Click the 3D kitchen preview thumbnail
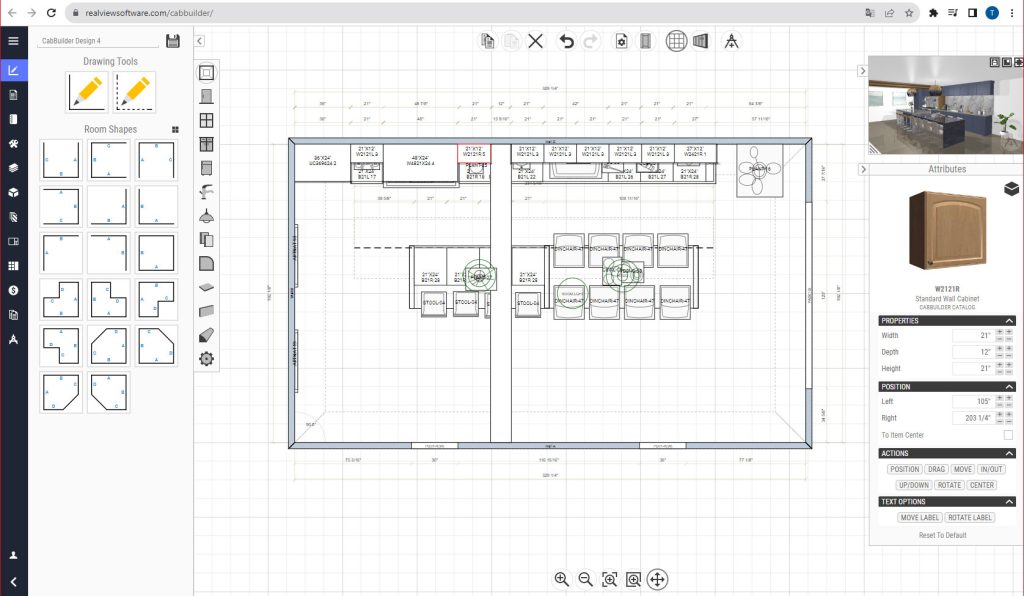 [x=945, y=105]
